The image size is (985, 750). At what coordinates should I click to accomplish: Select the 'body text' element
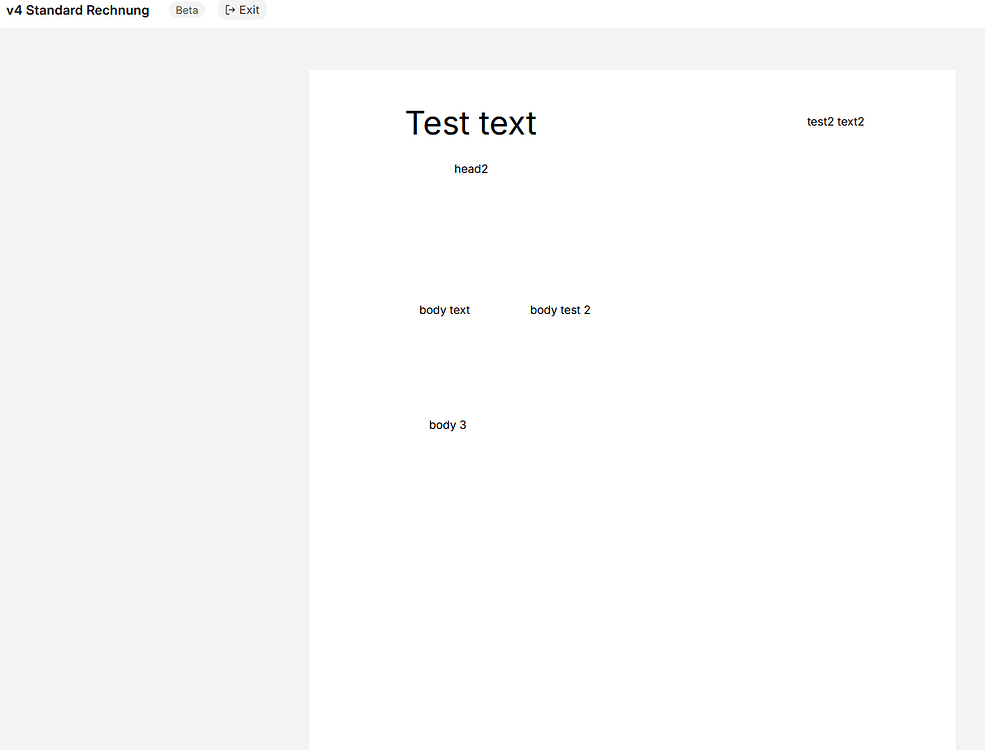[x=444, y=310]
